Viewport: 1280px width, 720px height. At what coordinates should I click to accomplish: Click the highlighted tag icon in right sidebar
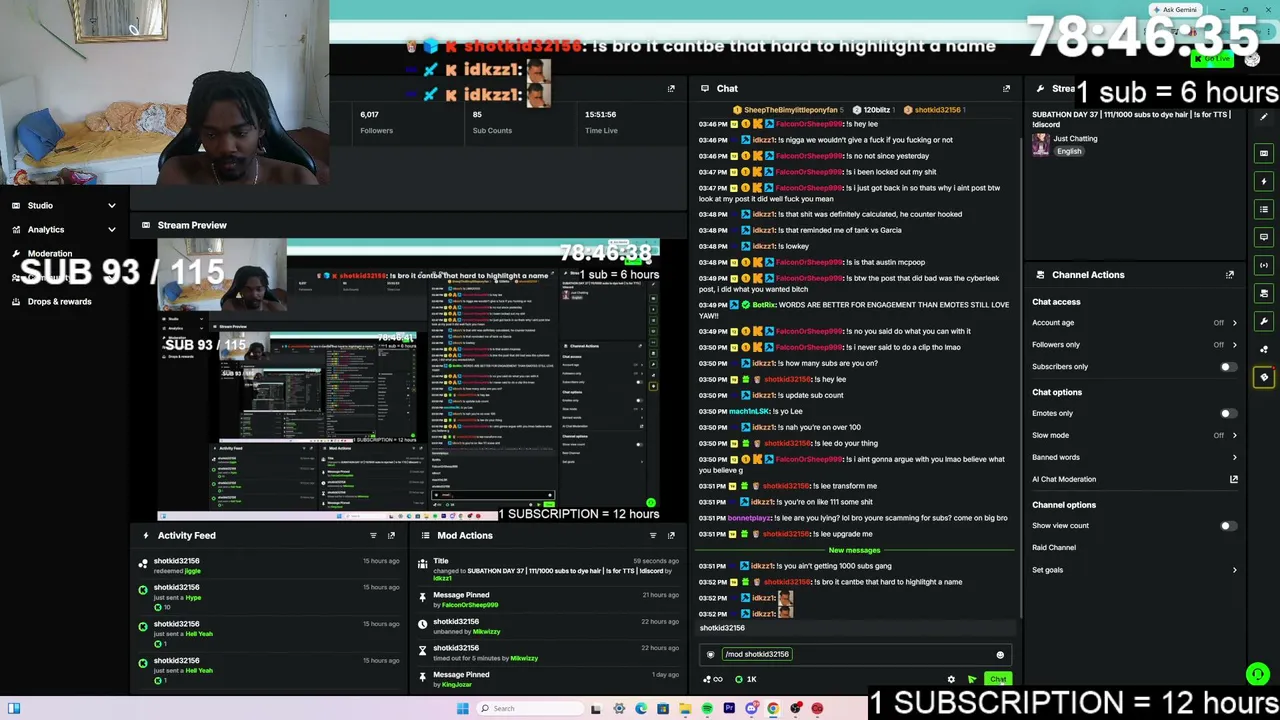point(1264,377)
